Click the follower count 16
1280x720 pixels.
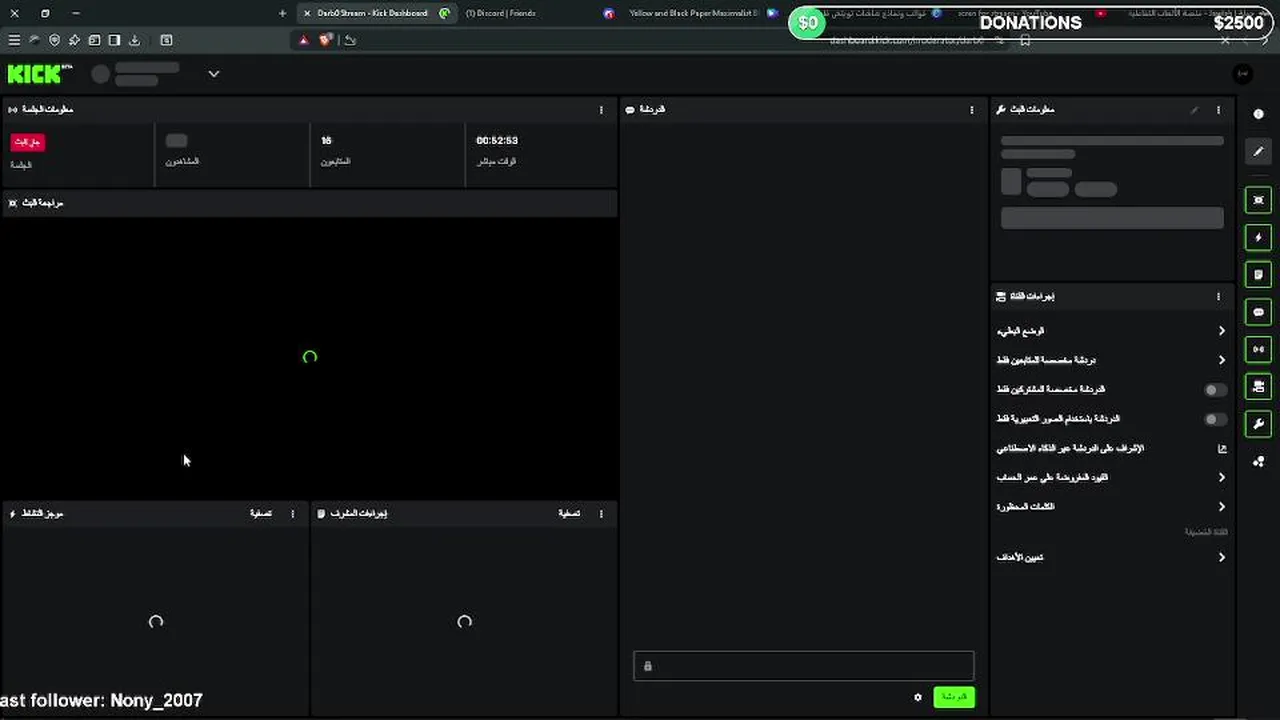point(326,141)
